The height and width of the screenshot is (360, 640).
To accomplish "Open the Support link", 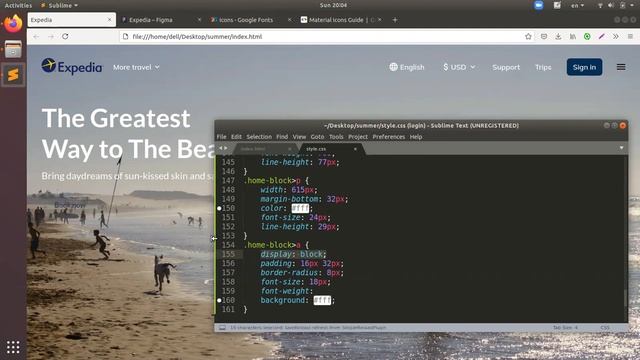I will pyautogui.click(x=506, y=67).
